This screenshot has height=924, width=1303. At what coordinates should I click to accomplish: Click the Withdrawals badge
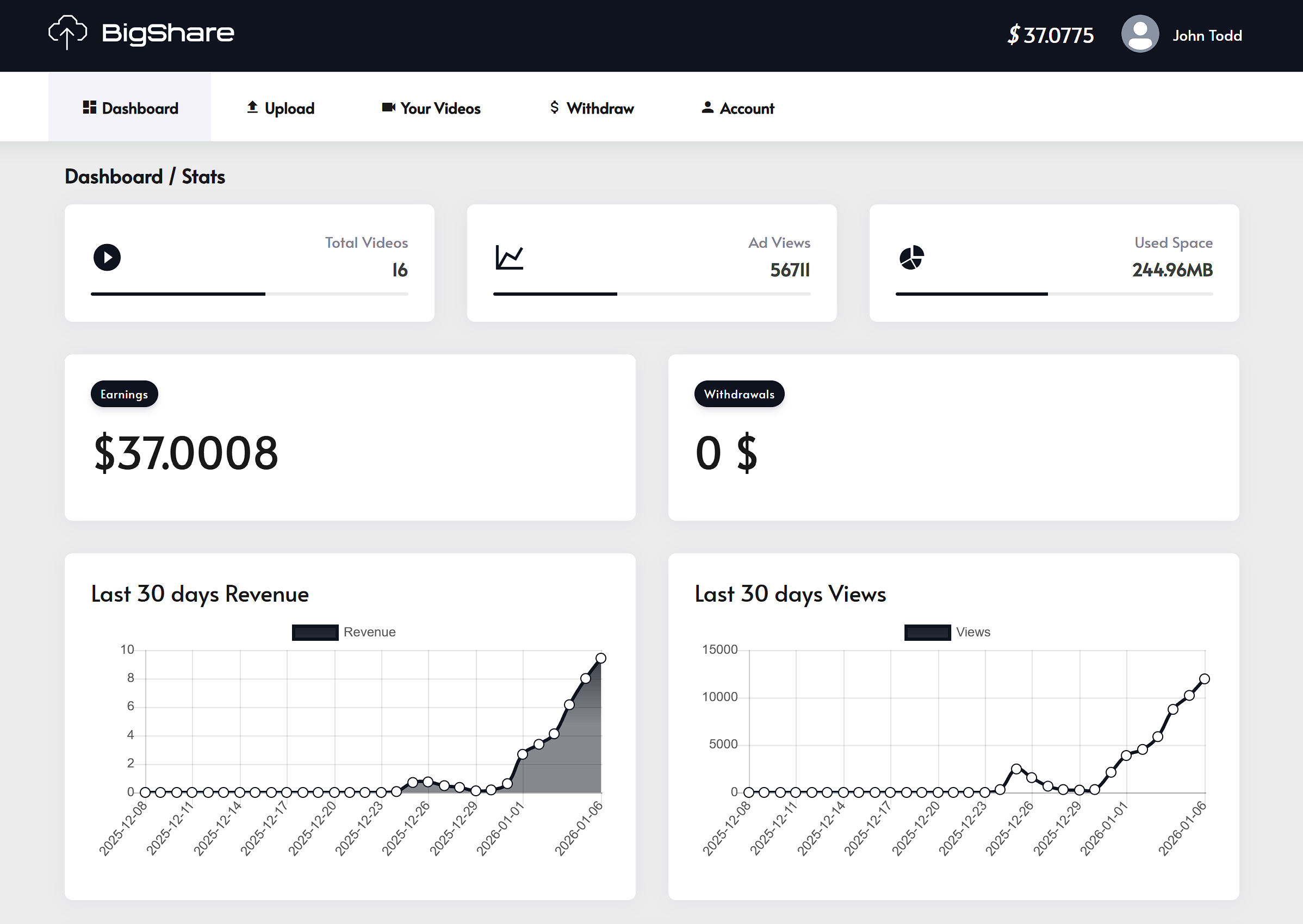[x=739, y=394]
